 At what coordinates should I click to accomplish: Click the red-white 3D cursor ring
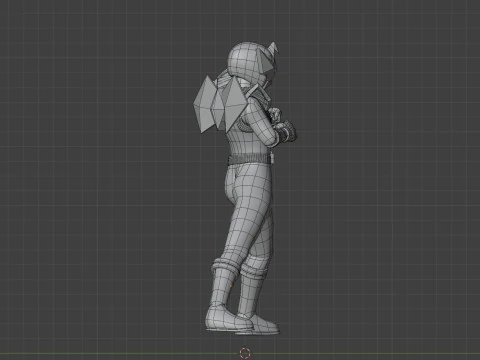[245, 353]
